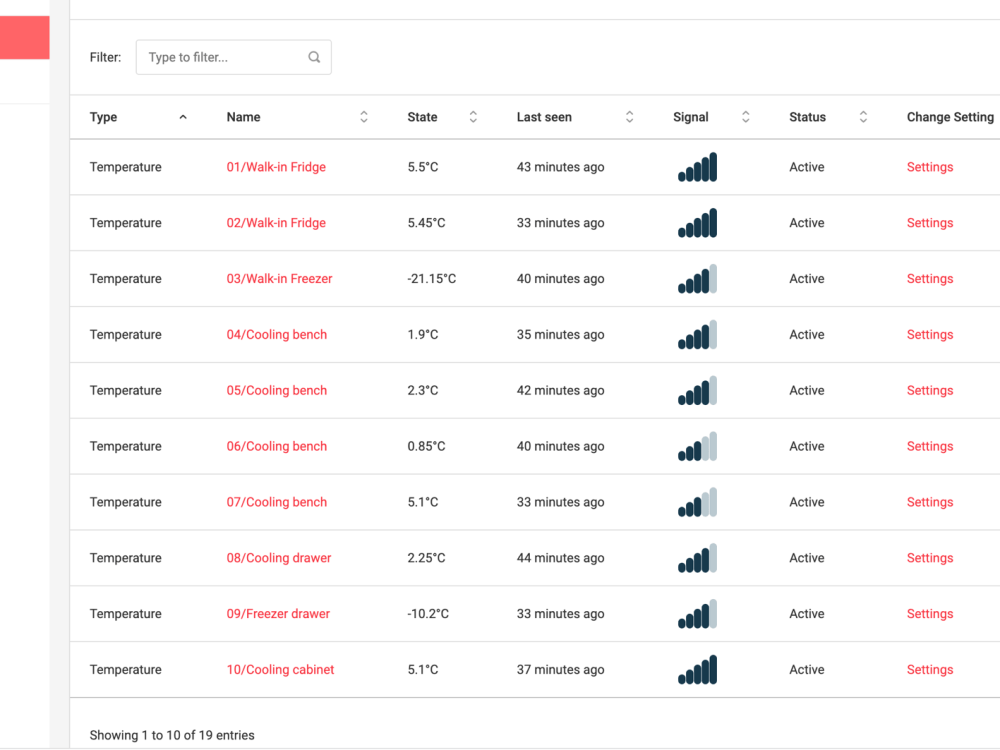Click Temperature type in 03/Walk-in Freezer row
Screen dimensions: 1000x750
tap(126, 279)
